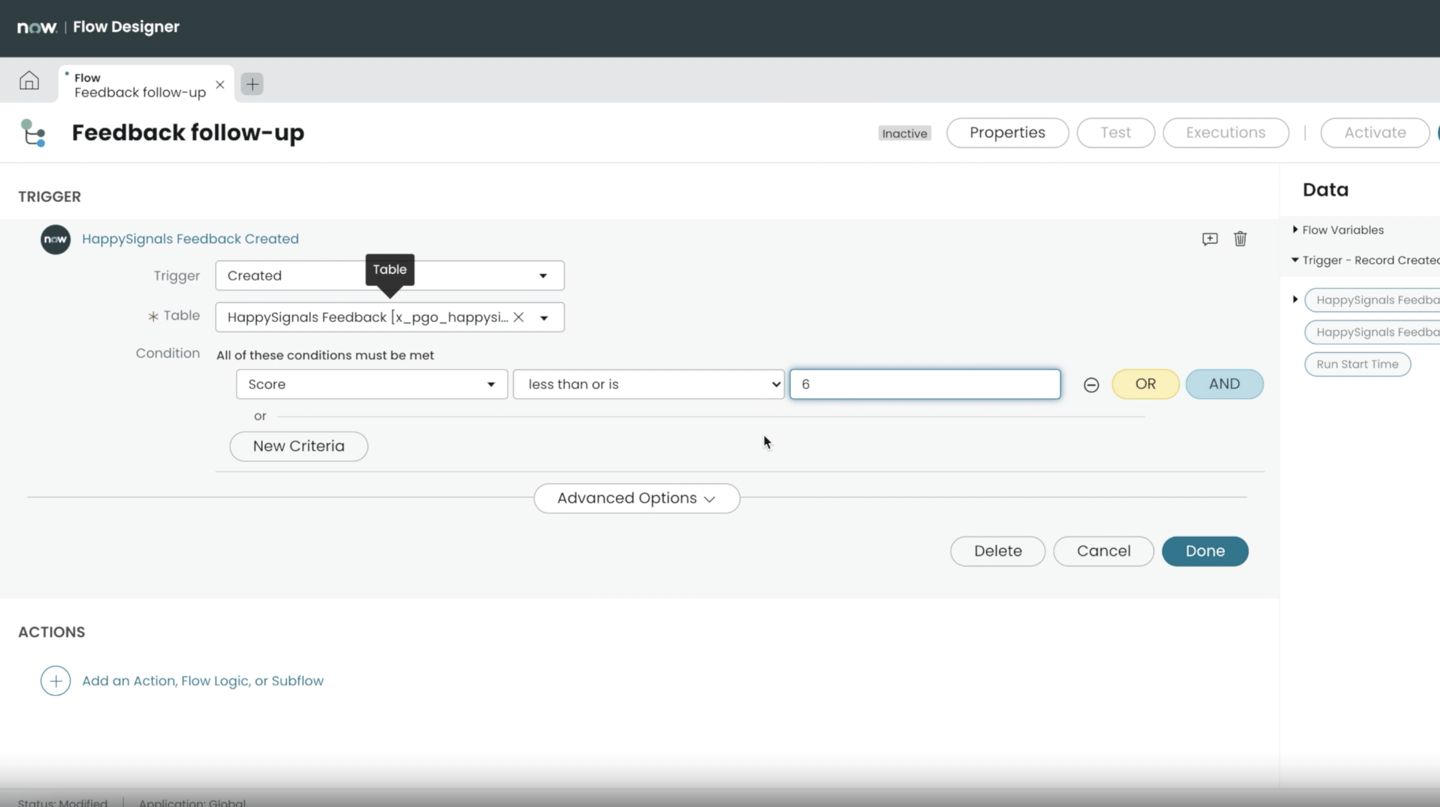Click the ServiceNow logo in the header

36,27
